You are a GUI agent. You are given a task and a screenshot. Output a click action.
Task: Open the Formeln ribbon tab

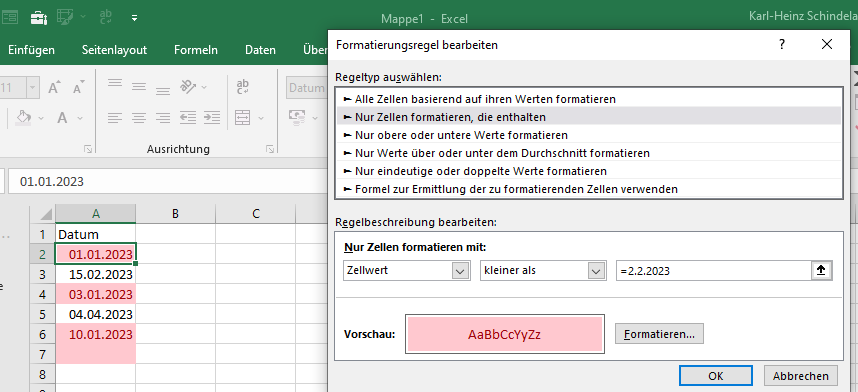tap(196, 50)
